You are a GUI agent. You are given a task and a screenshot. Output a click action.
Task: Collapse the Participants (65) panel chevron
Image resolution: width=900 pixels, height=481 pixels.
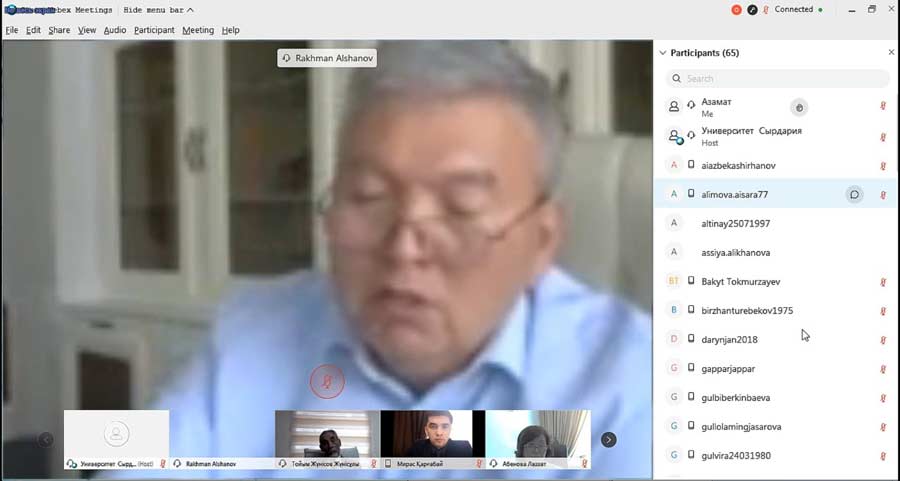pyautogui.click(x=662, y=52)
